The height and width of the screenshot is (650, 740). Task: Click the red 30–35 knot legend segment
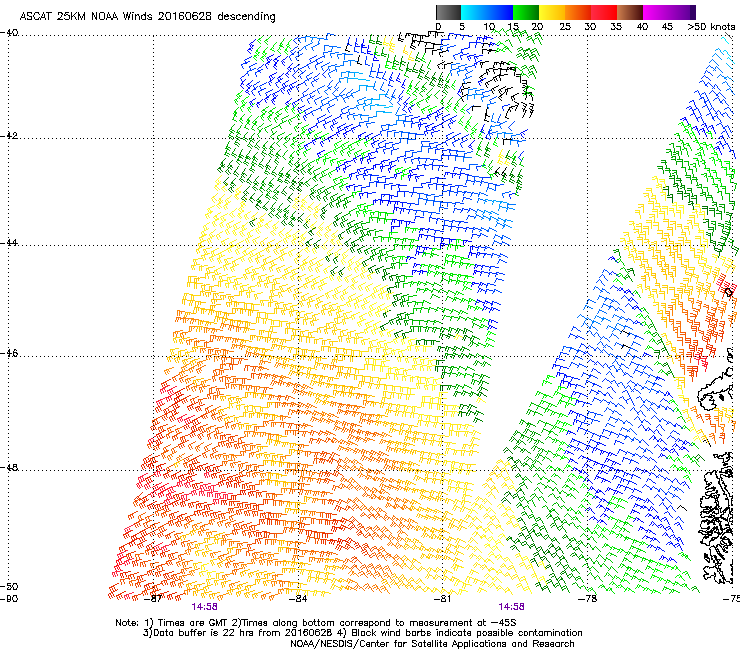(604, 12)
